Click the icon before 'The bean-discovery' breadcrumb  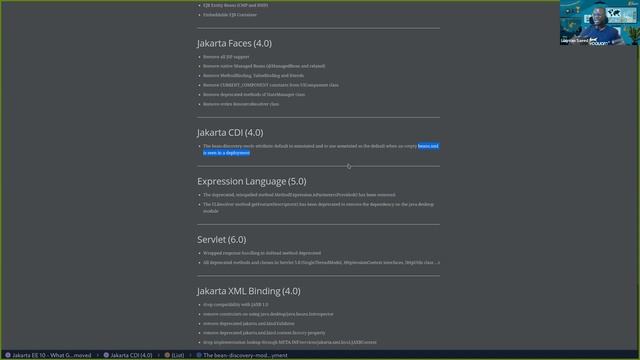pos(199,356)
